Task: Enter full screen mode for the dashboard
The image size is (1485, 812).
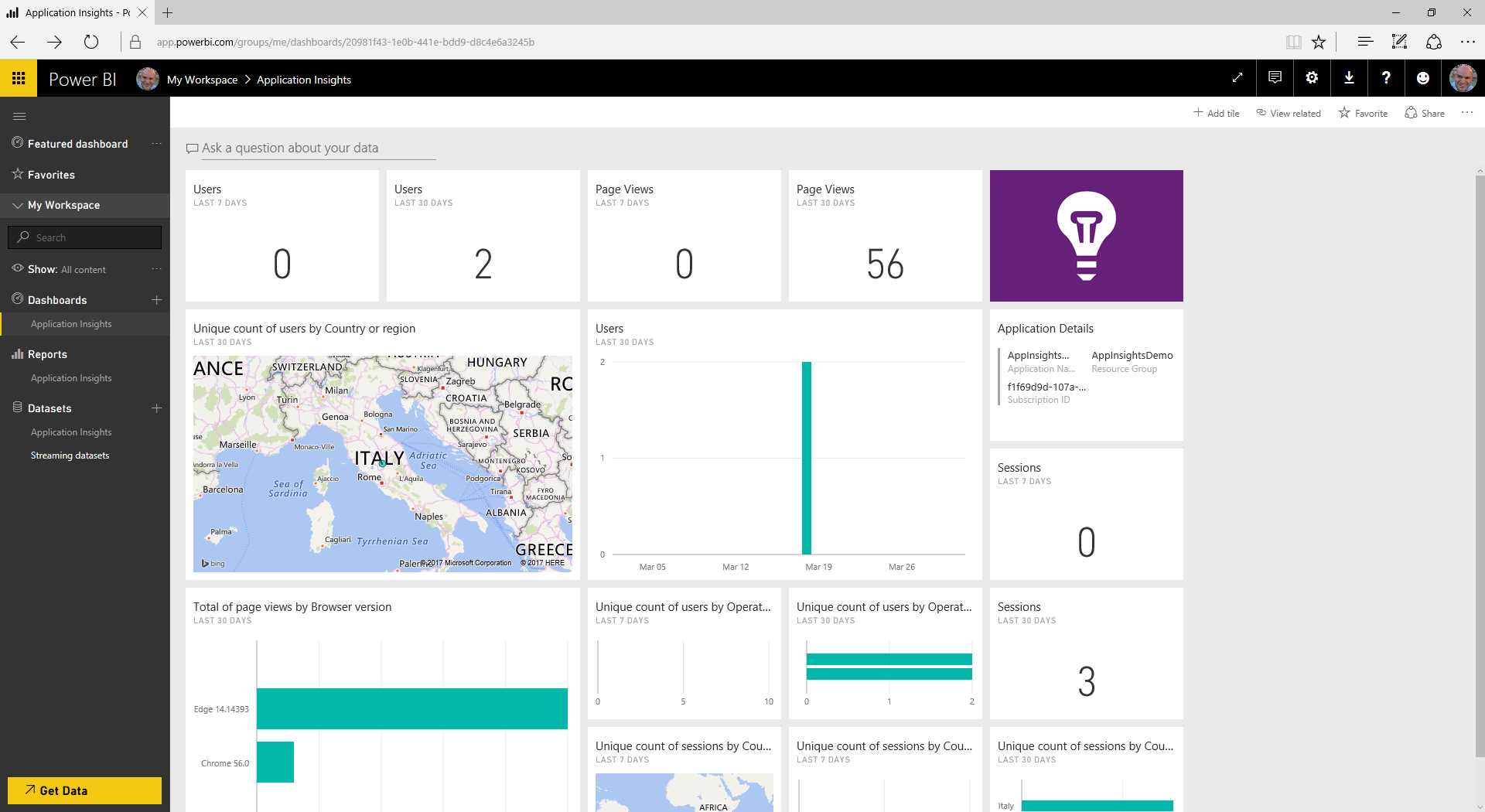Action: click(1237, 78)
